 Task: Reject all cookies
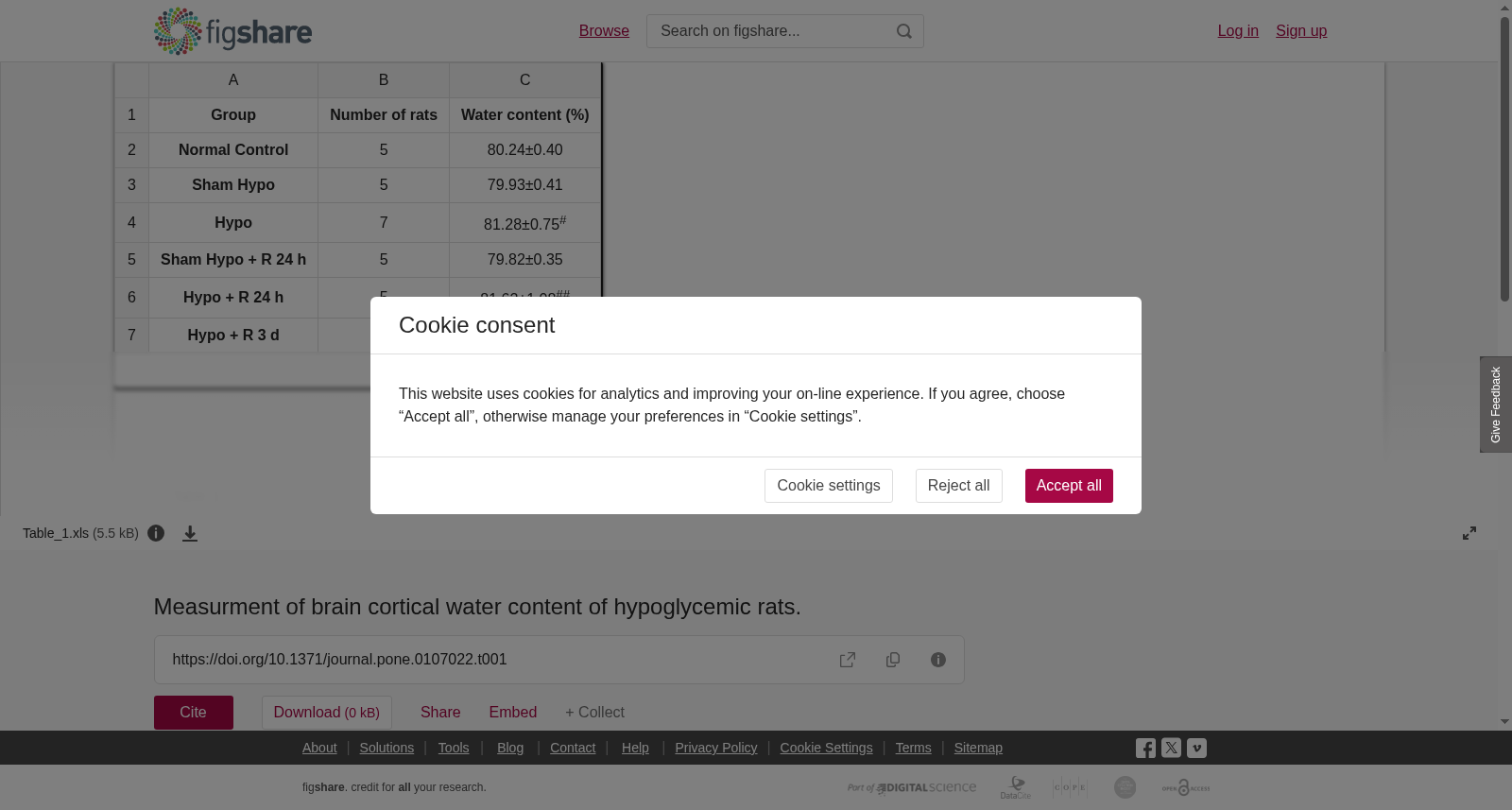coord(958,486)
